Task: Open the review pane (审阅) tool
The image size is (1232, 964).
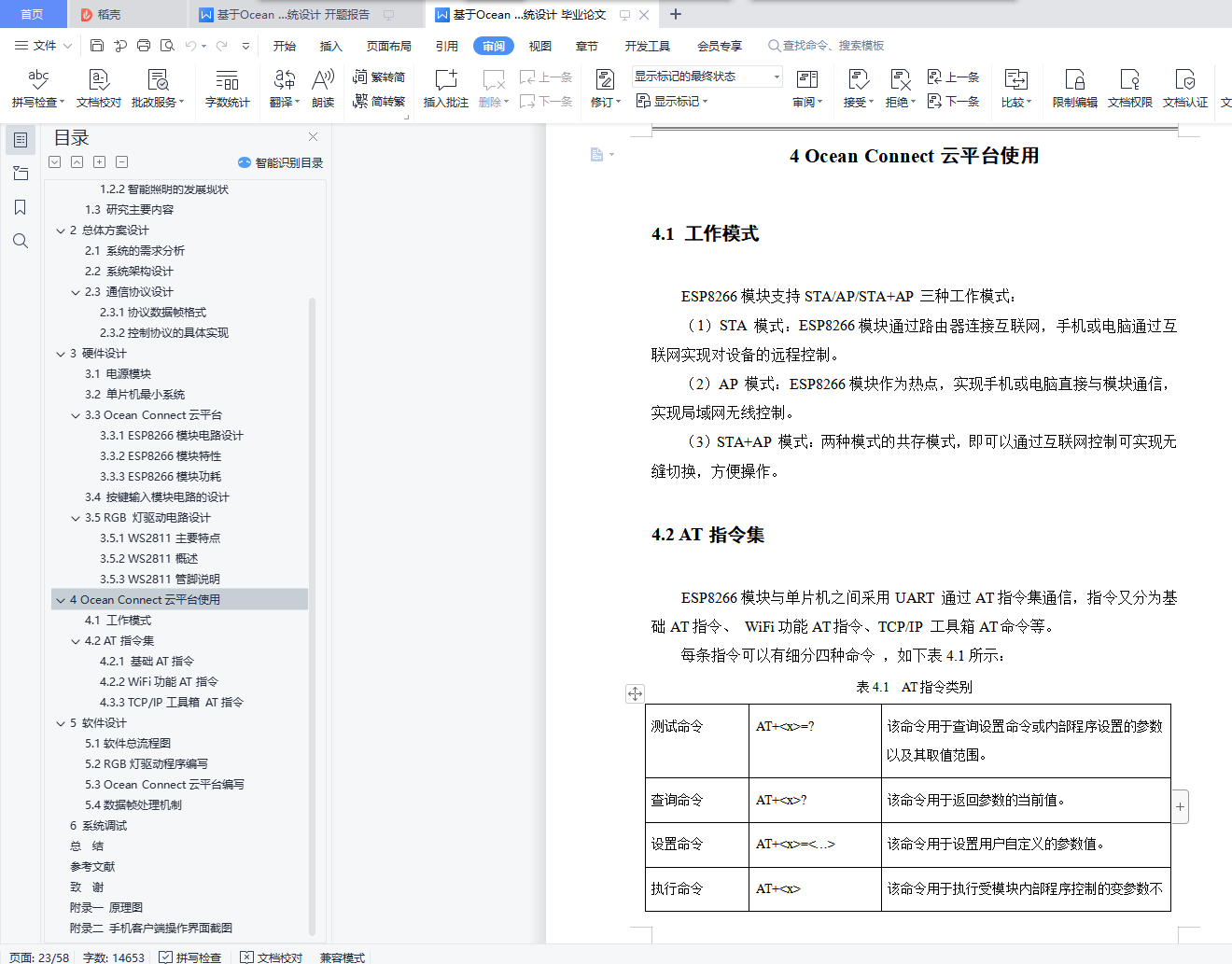Action: pyautogui.click(x=807, y=89)
